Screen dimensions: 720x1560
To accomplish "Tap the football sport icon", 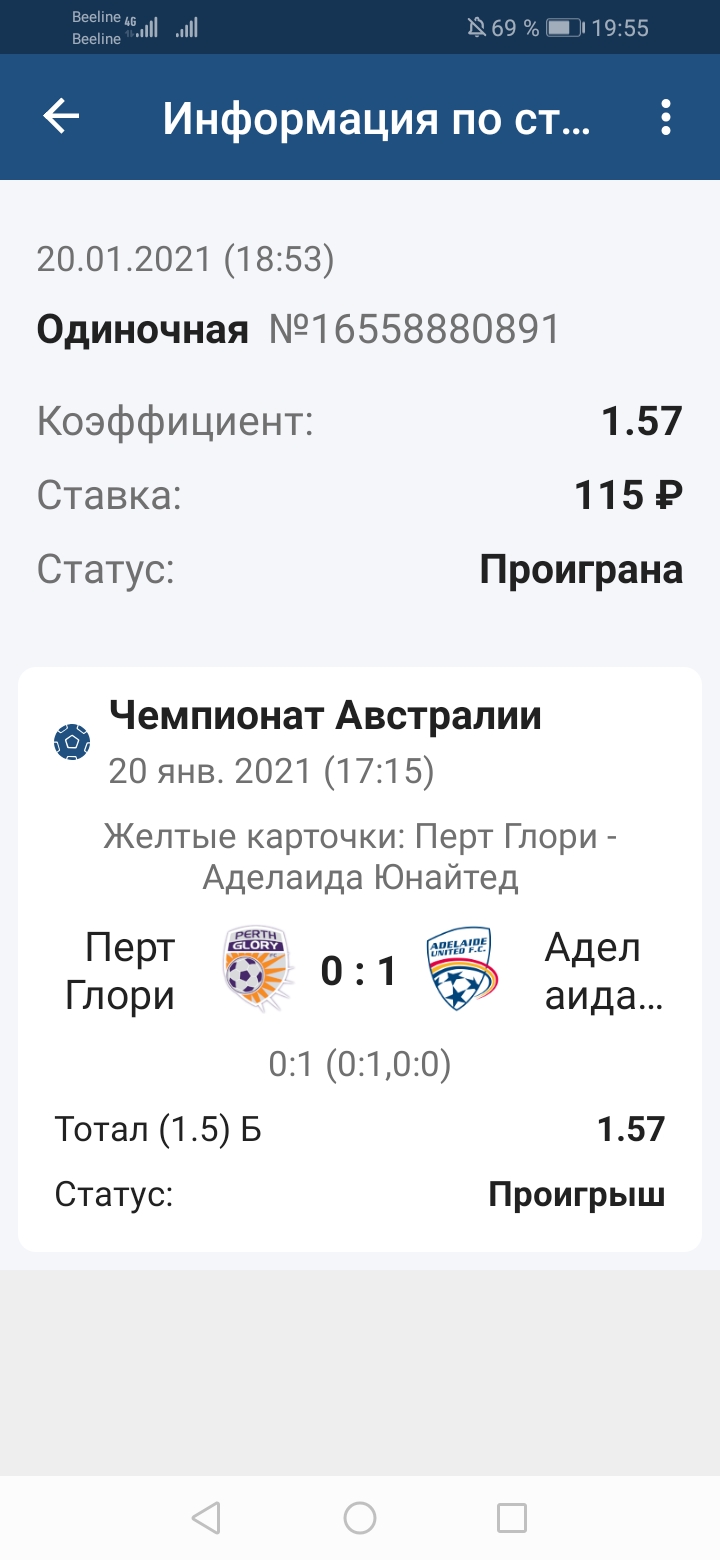I will click(x=72, y=742).
